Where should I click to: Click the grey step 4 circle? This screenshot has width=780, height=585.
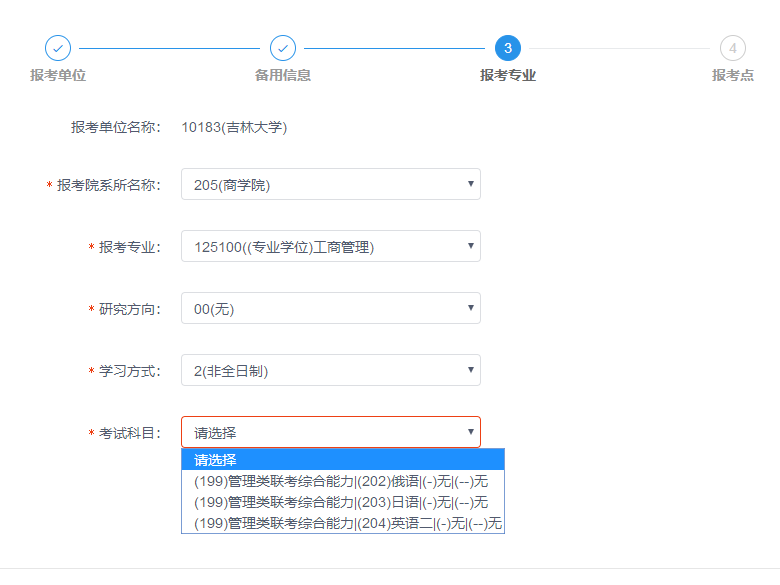[x=733, y=48]
